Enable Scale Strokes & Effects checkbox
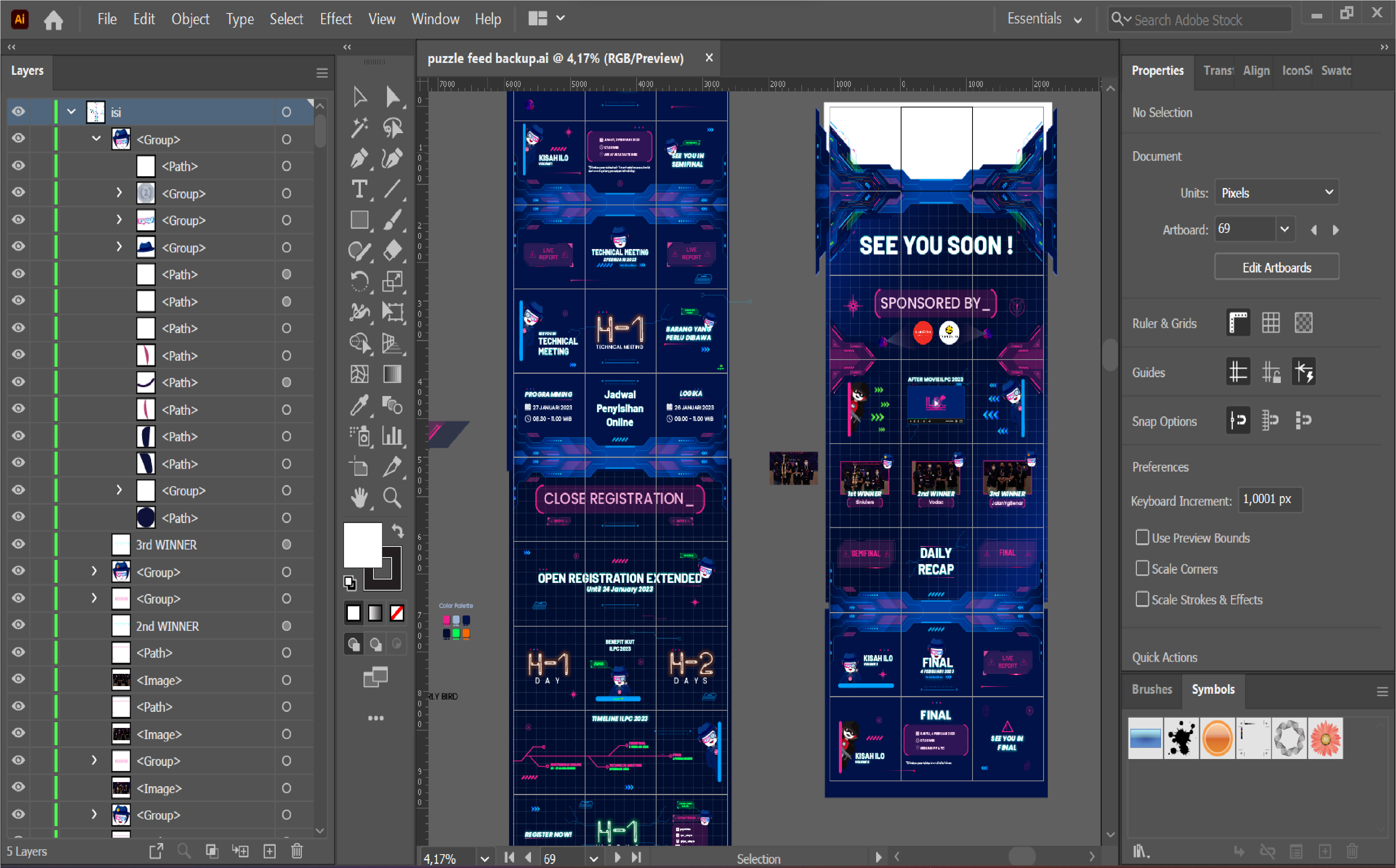The image size is (1396, 868). click(x=1142, y=599)
